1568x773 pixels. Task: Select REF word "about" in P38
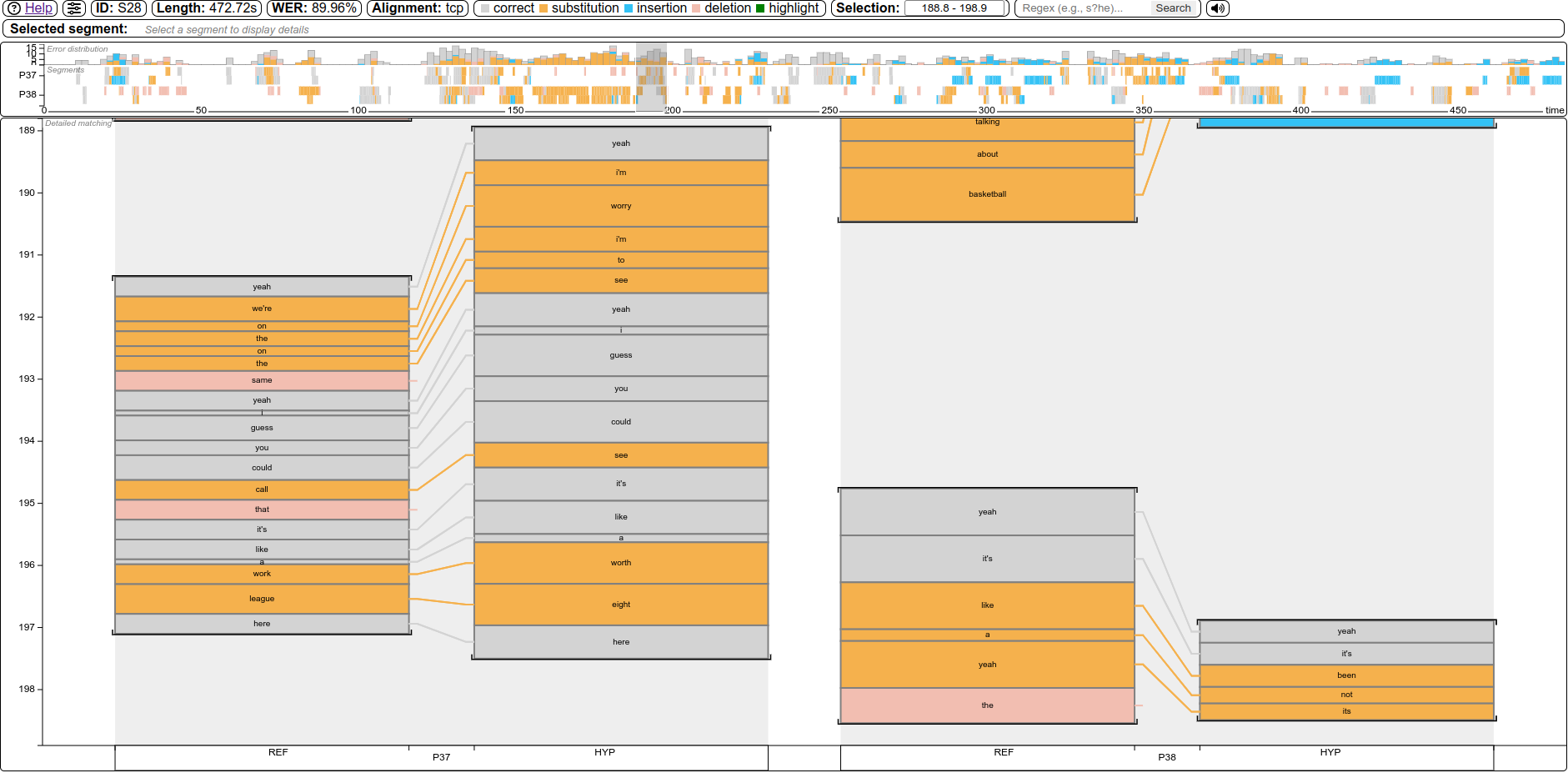coord(988,154)
